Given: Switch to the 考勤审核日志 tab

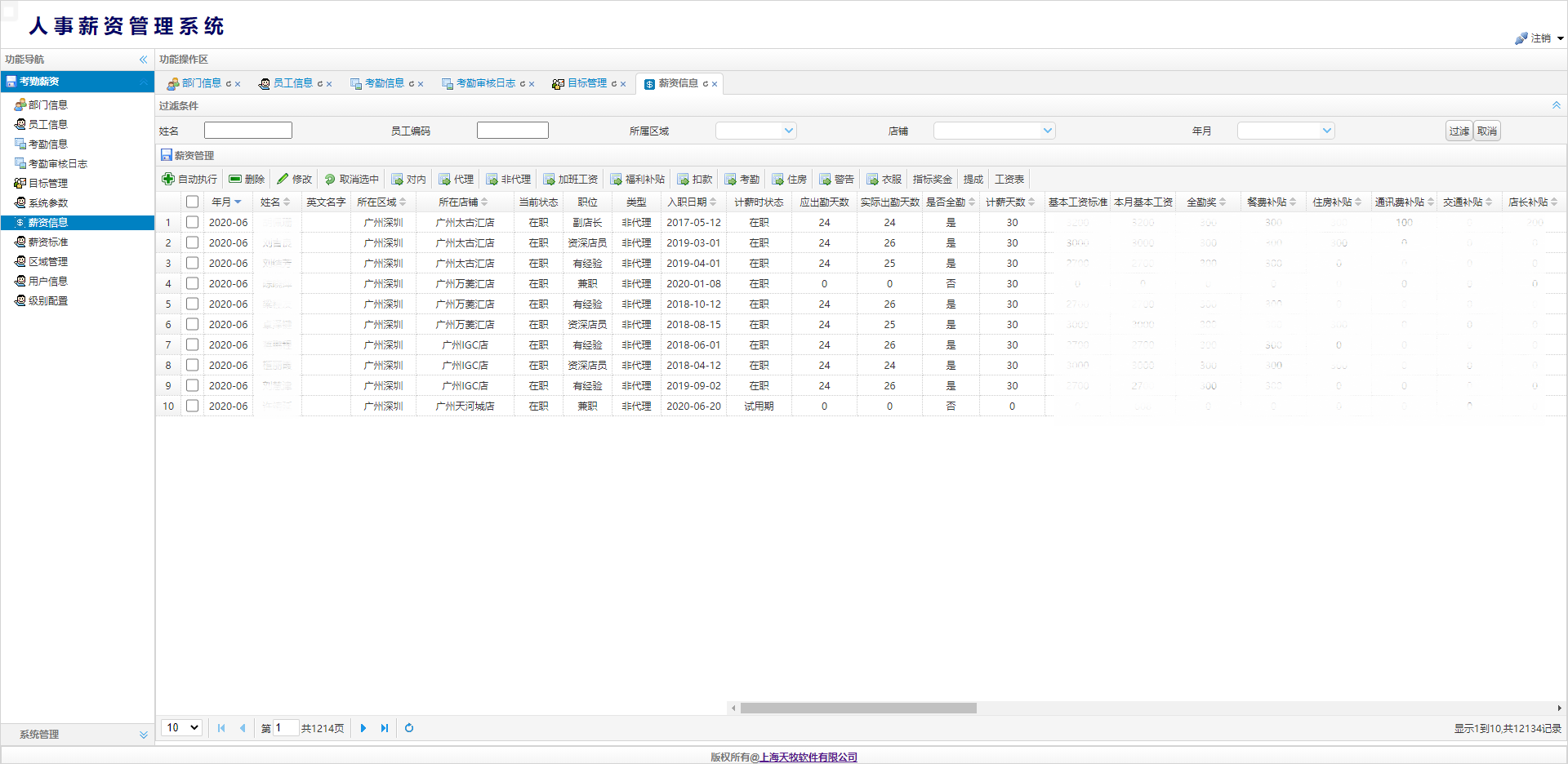Looking at the screenshot, I should pos(485,83).
